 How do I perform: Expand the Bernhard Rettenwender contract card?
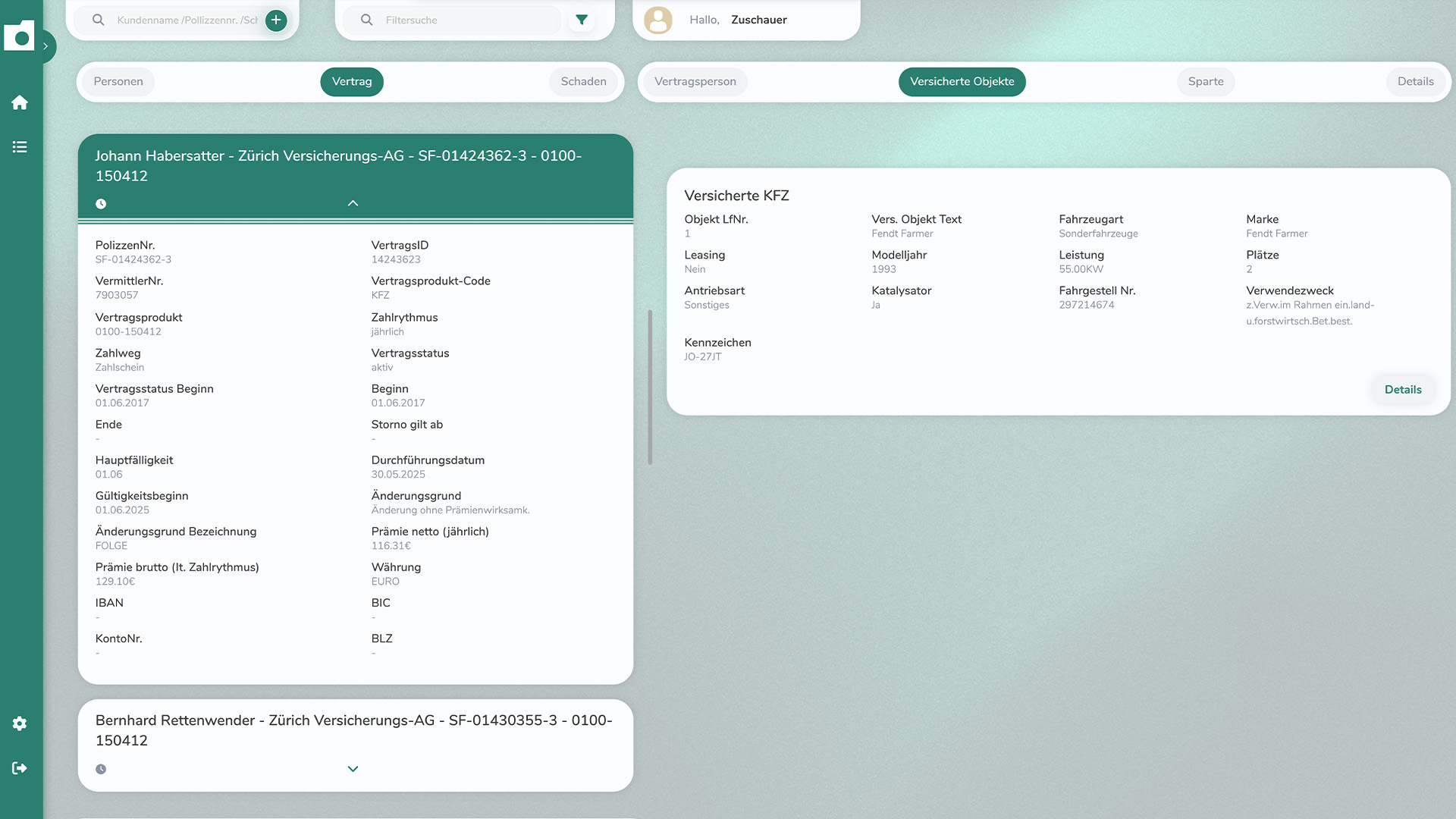[x=353, y=769]
